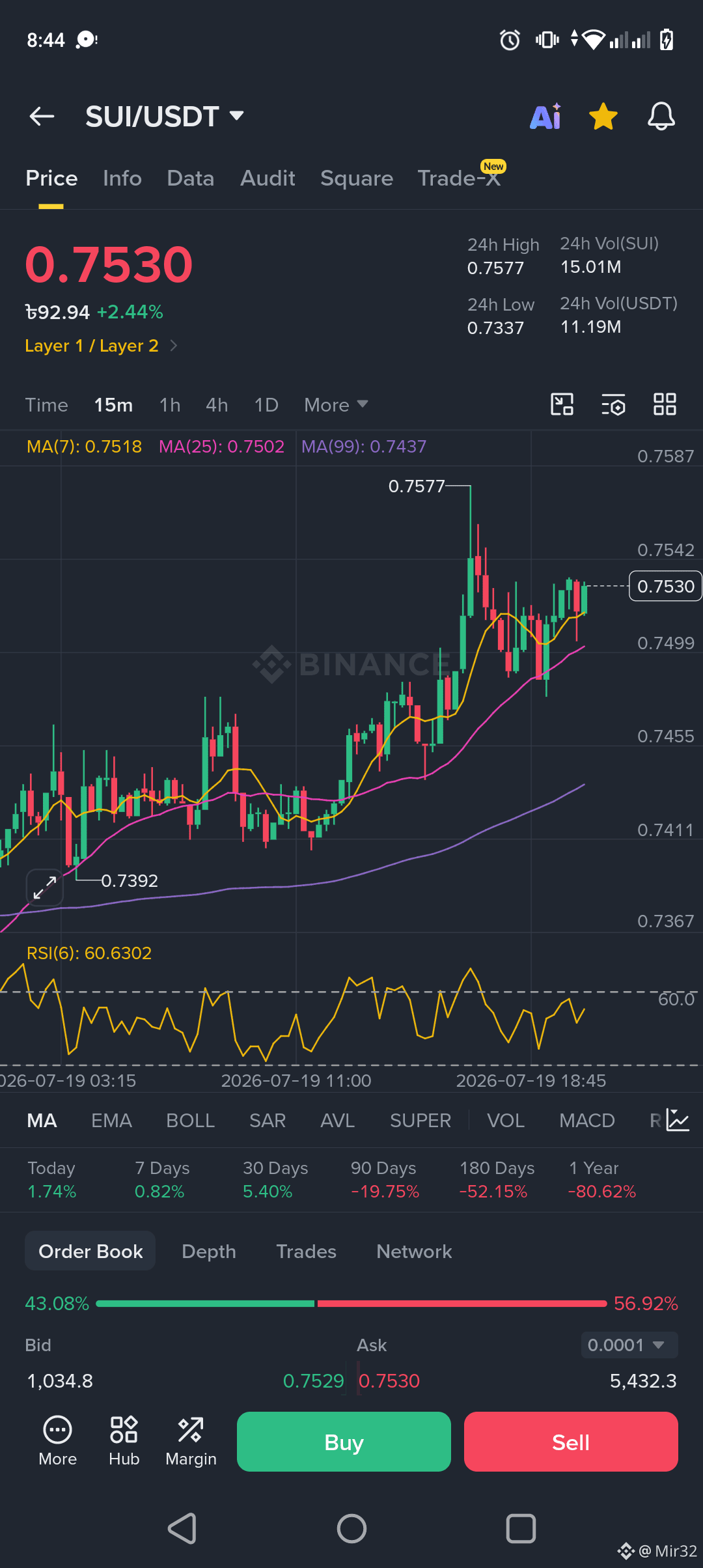This screenshot has width=703, height=1568.
Task: Tap the ask price 0.7530
Action: coord(389,1381)
